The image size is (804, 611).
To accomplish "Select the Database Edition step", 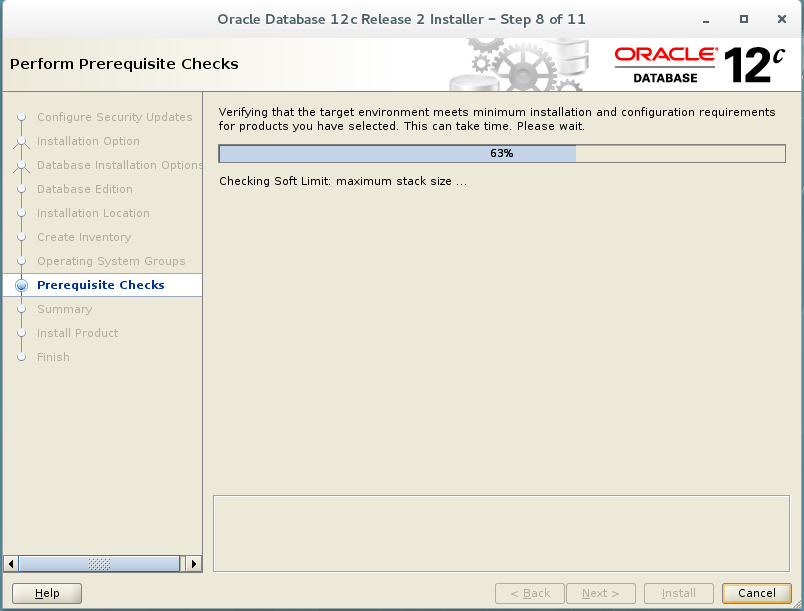I will [x=85, y=189].
